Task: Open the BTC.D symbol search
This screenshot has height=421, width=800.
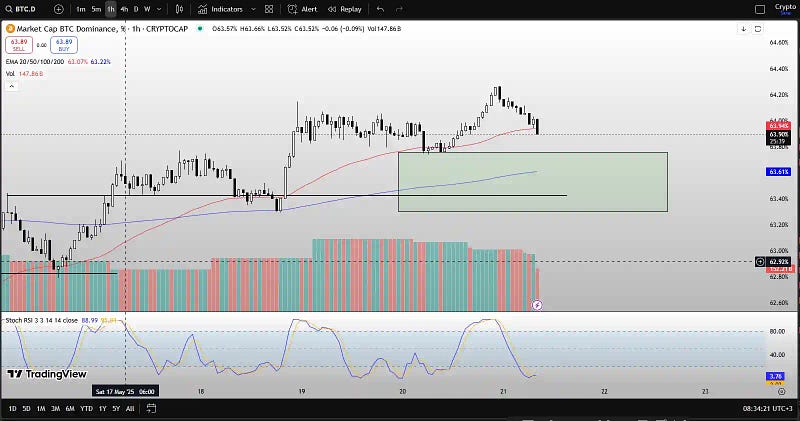Action: pyautogui.click(x=21, y=9)
